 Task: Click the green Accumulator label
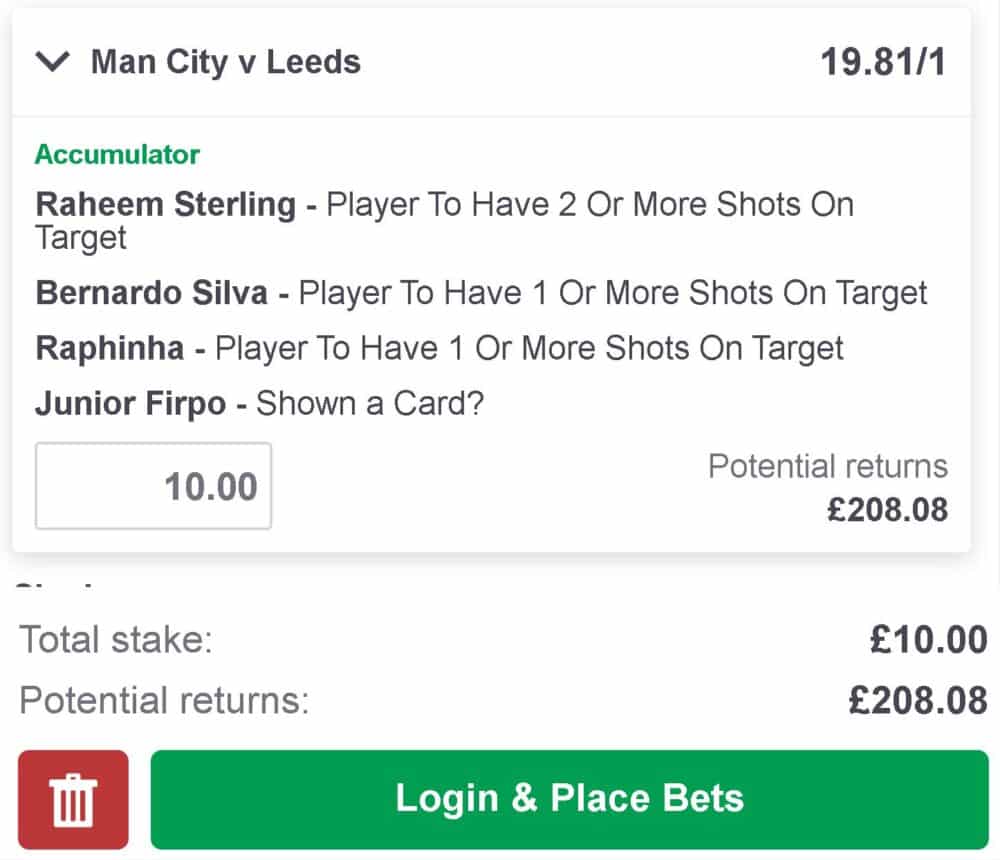coord(117,154)
